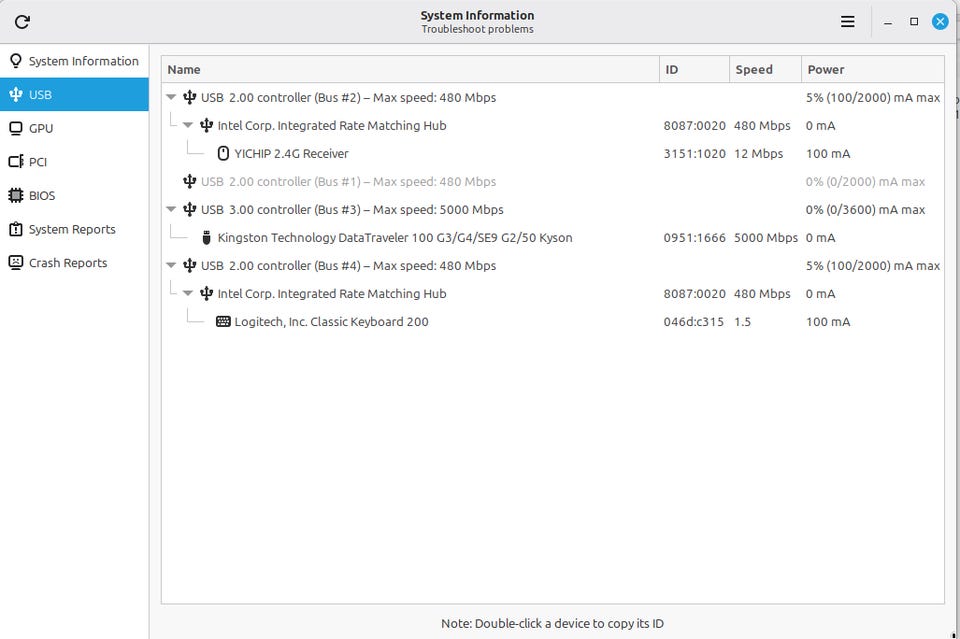Sort by the ID column header
Viewport: 960px width, 639px height.
point(694,69)
